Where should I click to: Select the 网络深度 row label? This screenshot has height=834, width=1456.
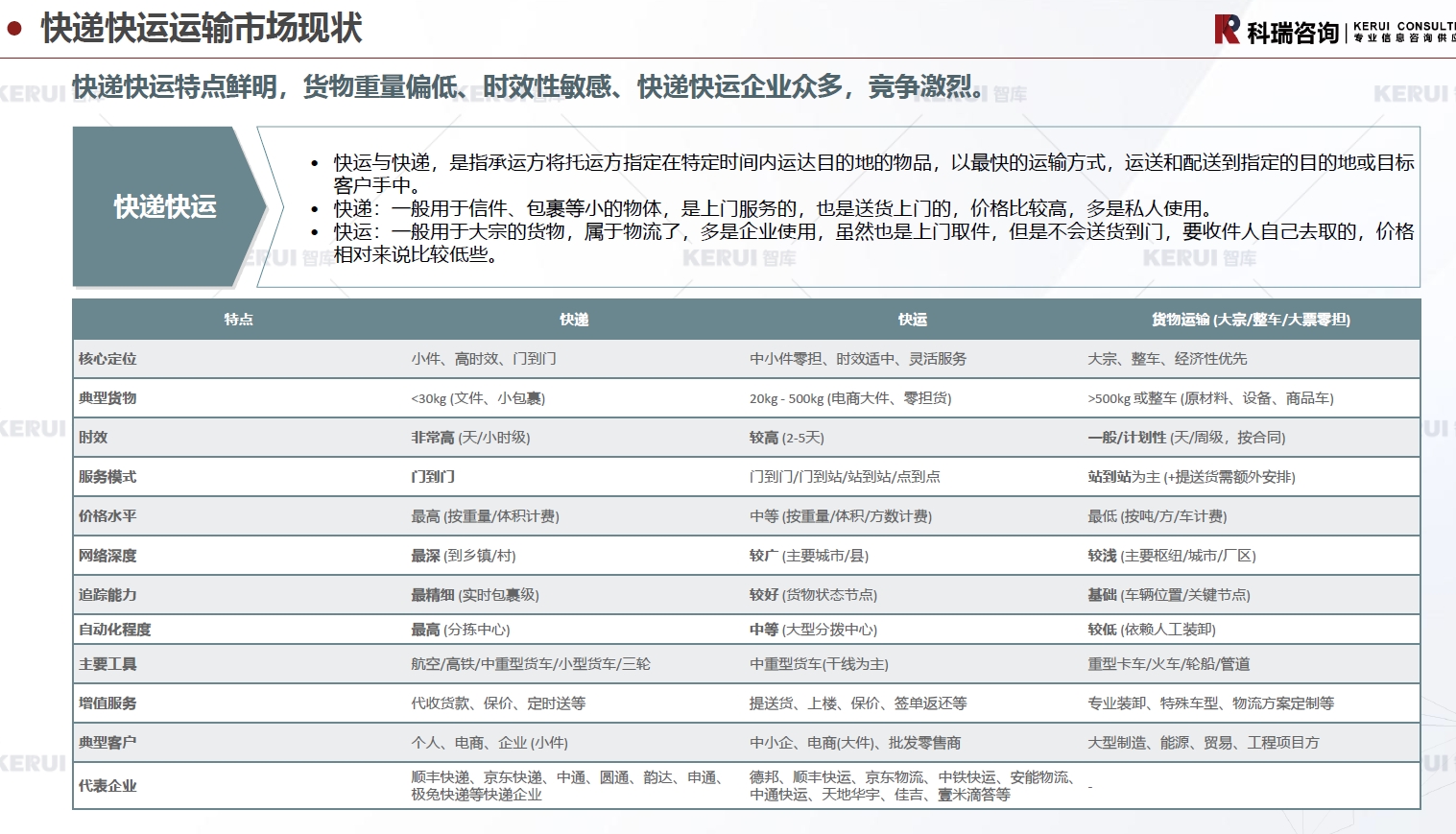pyautogui.click(x=107, y=556)
